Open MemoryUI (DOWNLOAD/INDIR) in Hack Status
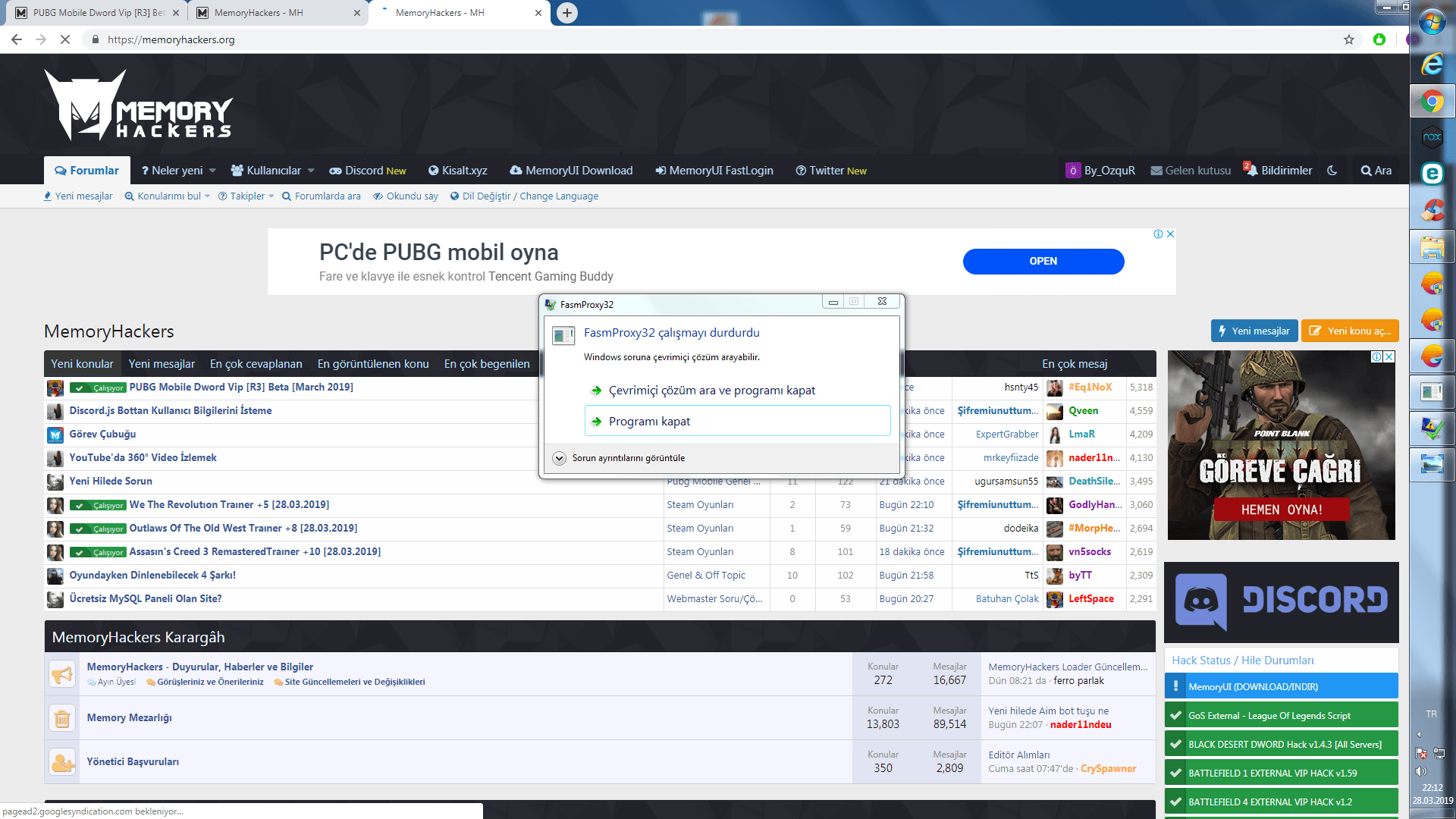The width and height of the screenshot is (1456, 819). click(x=1282, y=687)
